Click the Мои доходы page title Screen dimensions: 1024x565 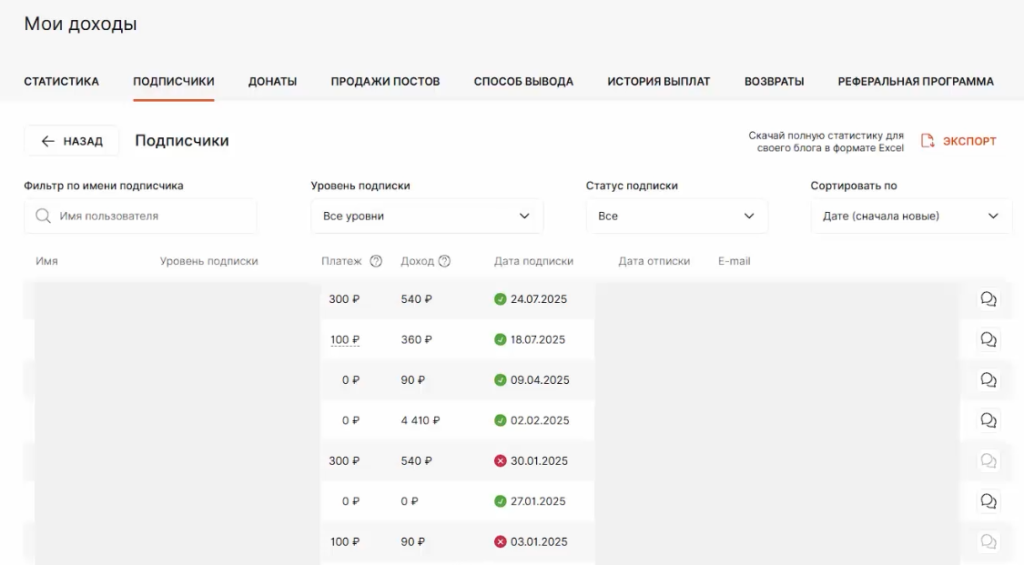pos(80,24)
